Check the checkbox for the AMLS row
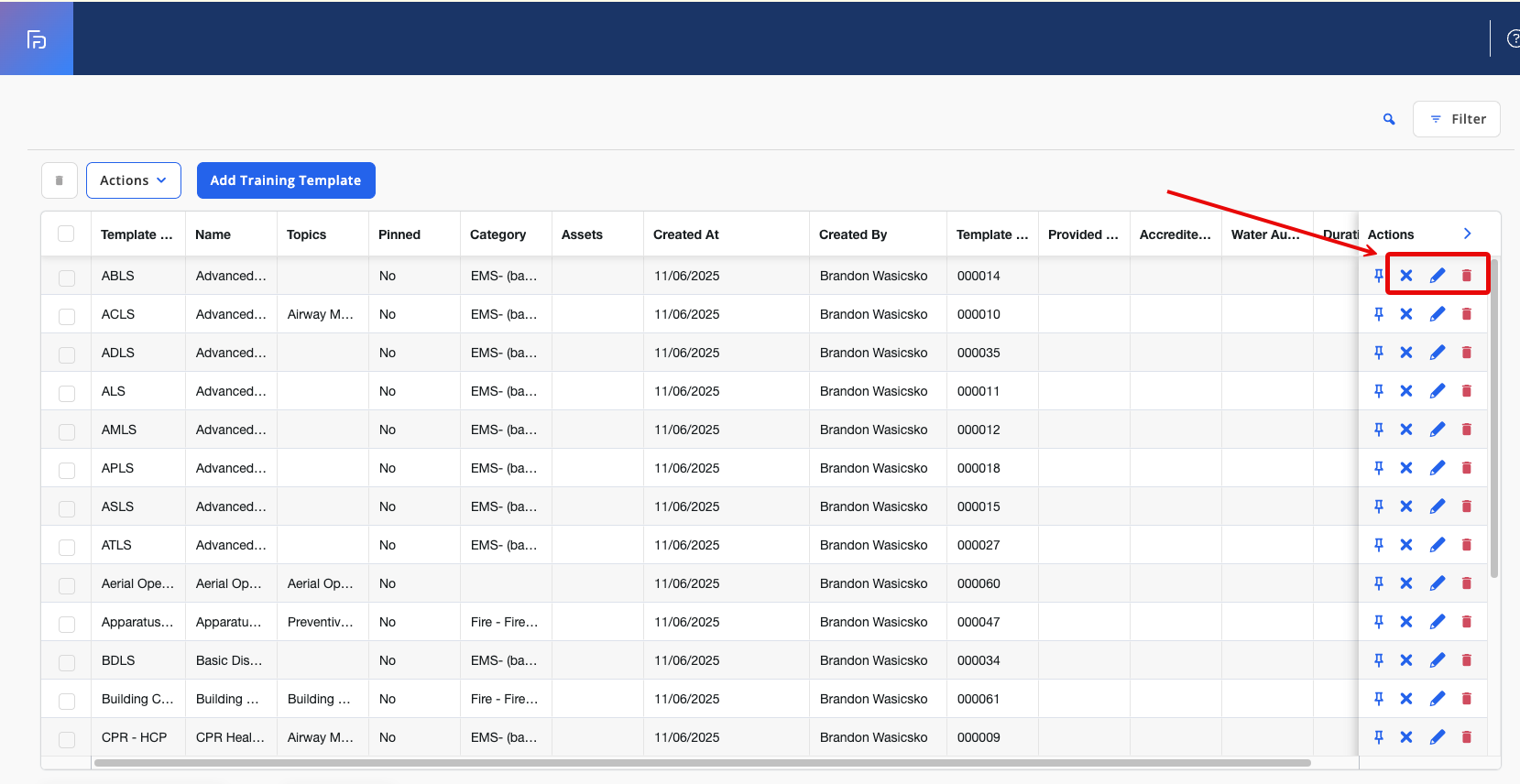Image resolution: width=1520 pixels, height=784 pixels. coord(67,430)
